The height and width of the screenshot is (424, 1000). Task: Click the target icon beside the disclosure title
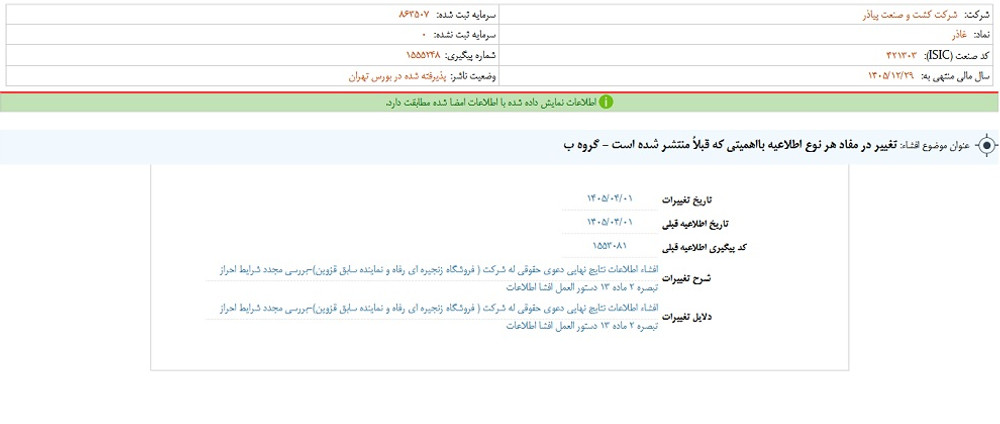[986, 146]
